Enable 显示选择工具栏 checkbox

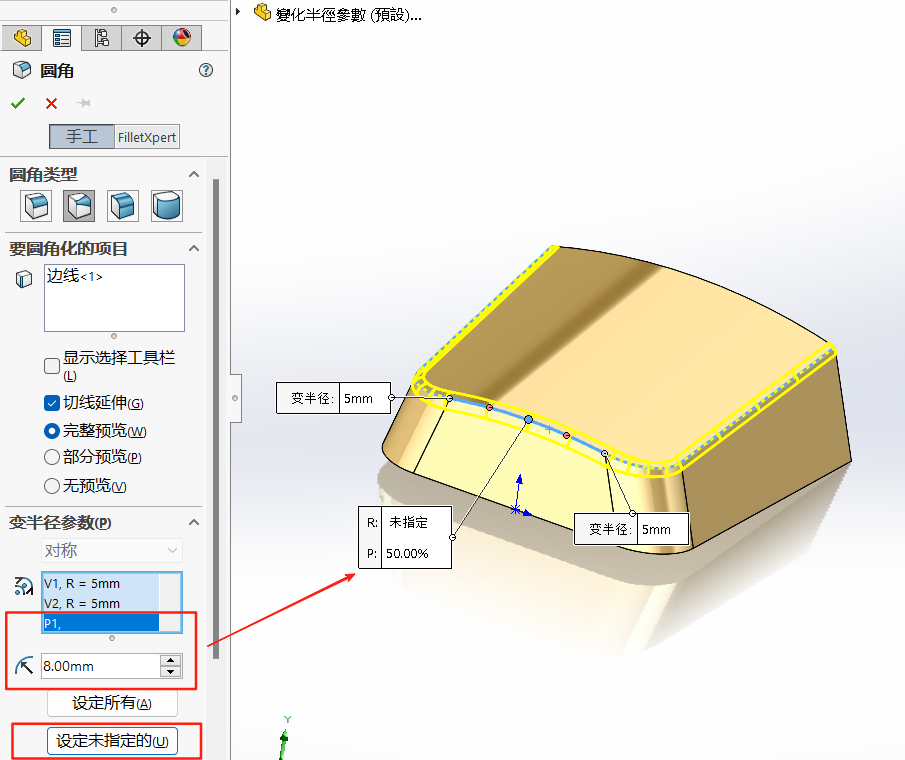(52, 366)
